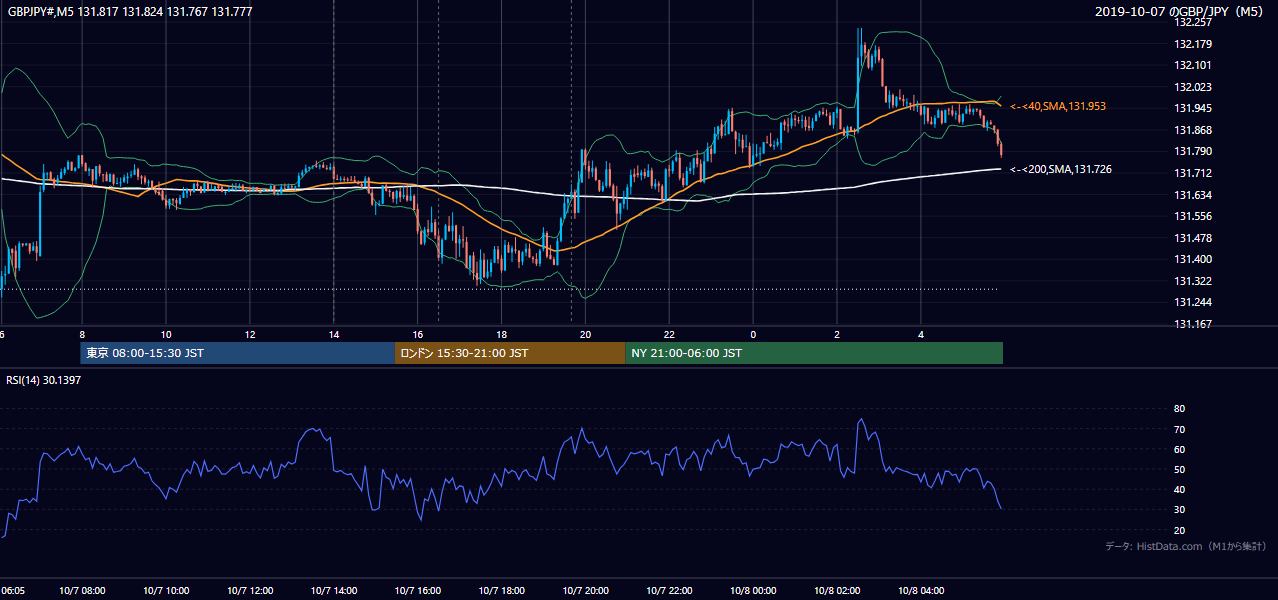Click RSI axis level 50

(1179, 469)
